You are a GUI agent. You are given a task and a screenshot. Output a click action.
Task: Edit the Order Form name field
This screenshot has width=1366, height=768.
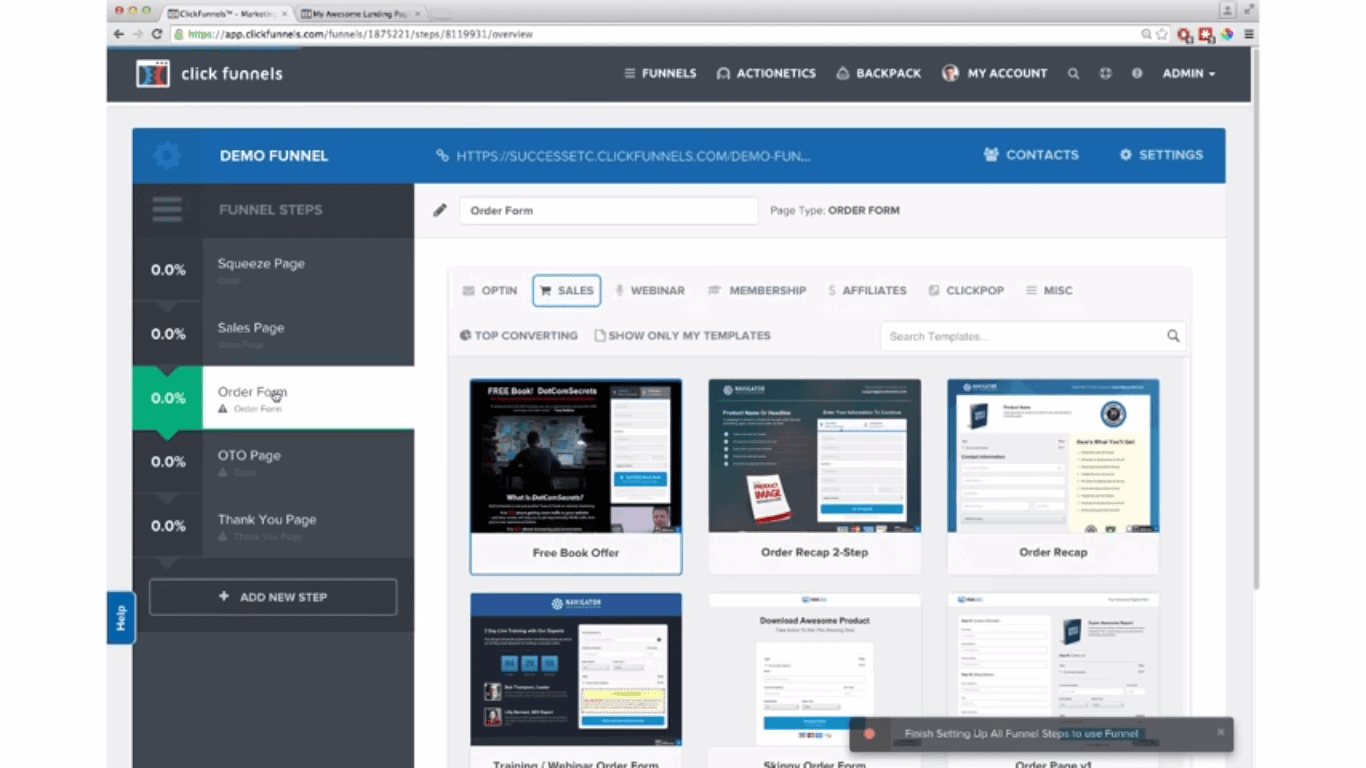(x=608, y=210)
